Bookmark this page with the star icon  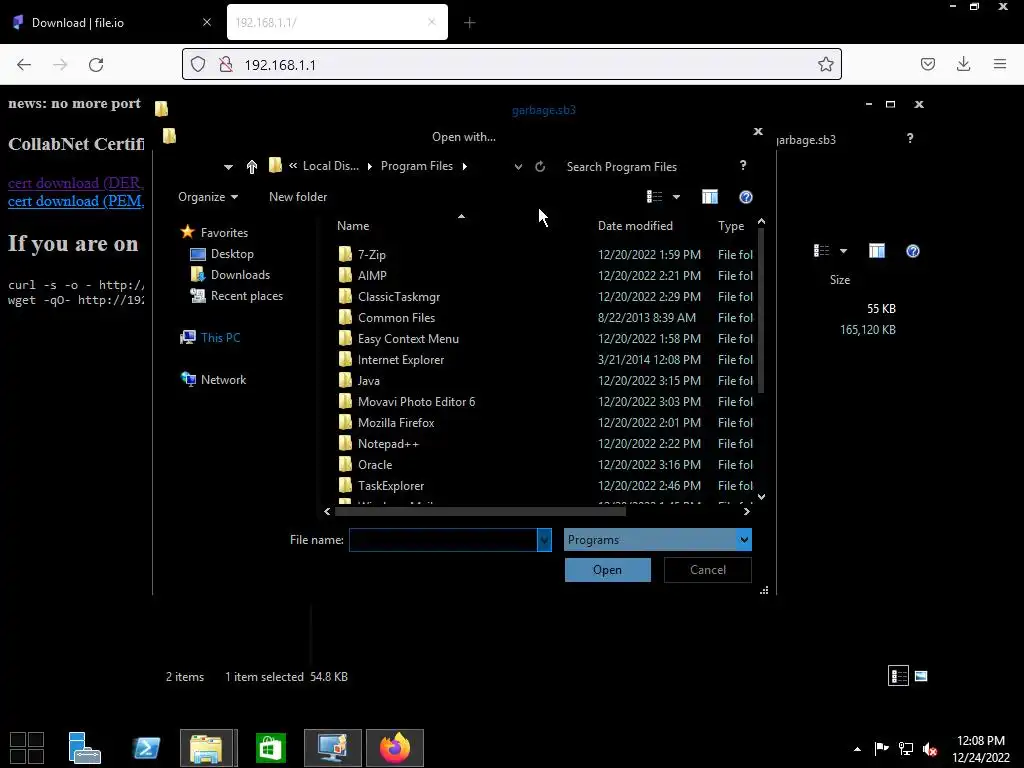825,64
